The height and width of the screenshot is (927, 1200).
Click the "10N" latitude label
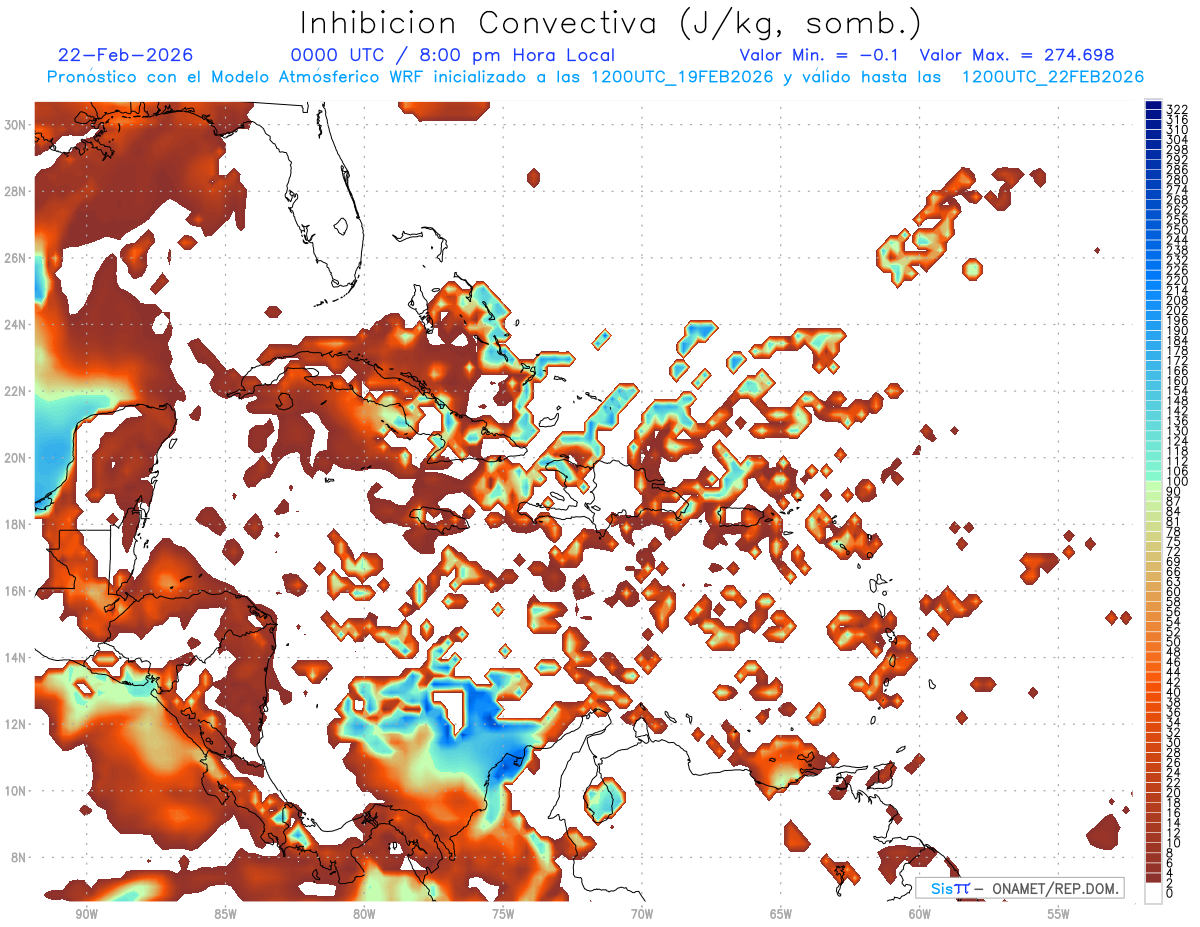(x=17, y=791)
